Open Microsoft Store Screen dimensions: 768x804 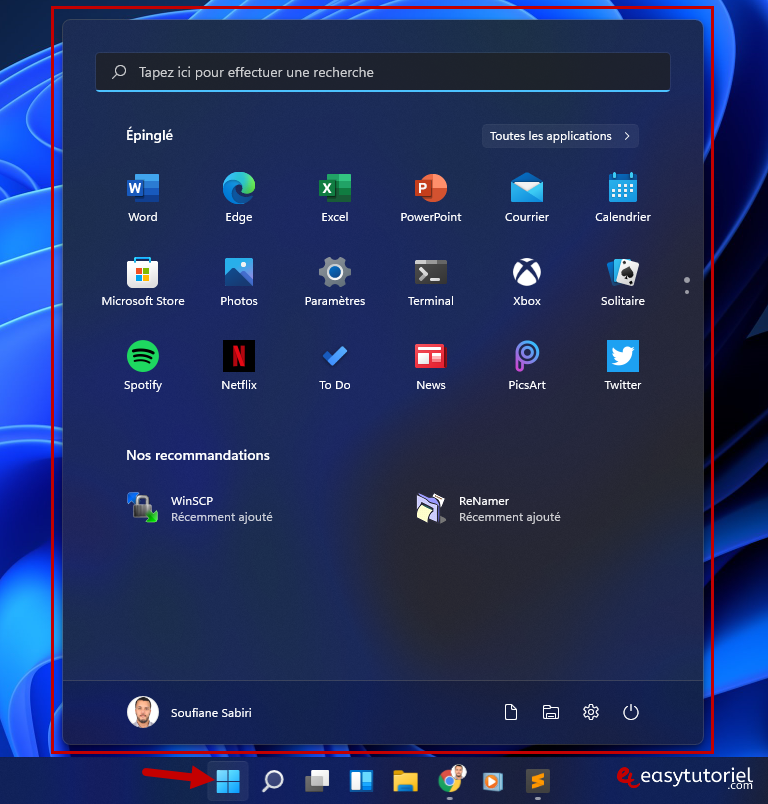143,282
